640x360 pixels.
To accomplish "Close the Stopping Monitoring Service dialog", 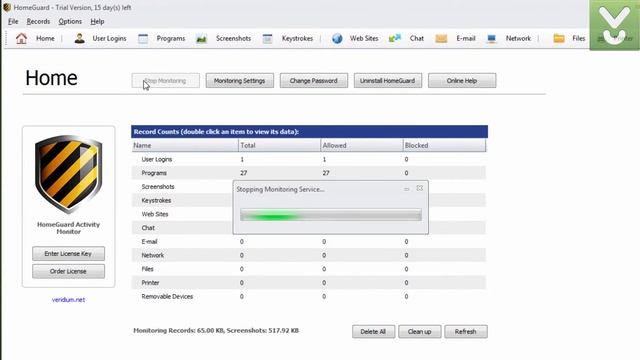I will pos(420,189).
